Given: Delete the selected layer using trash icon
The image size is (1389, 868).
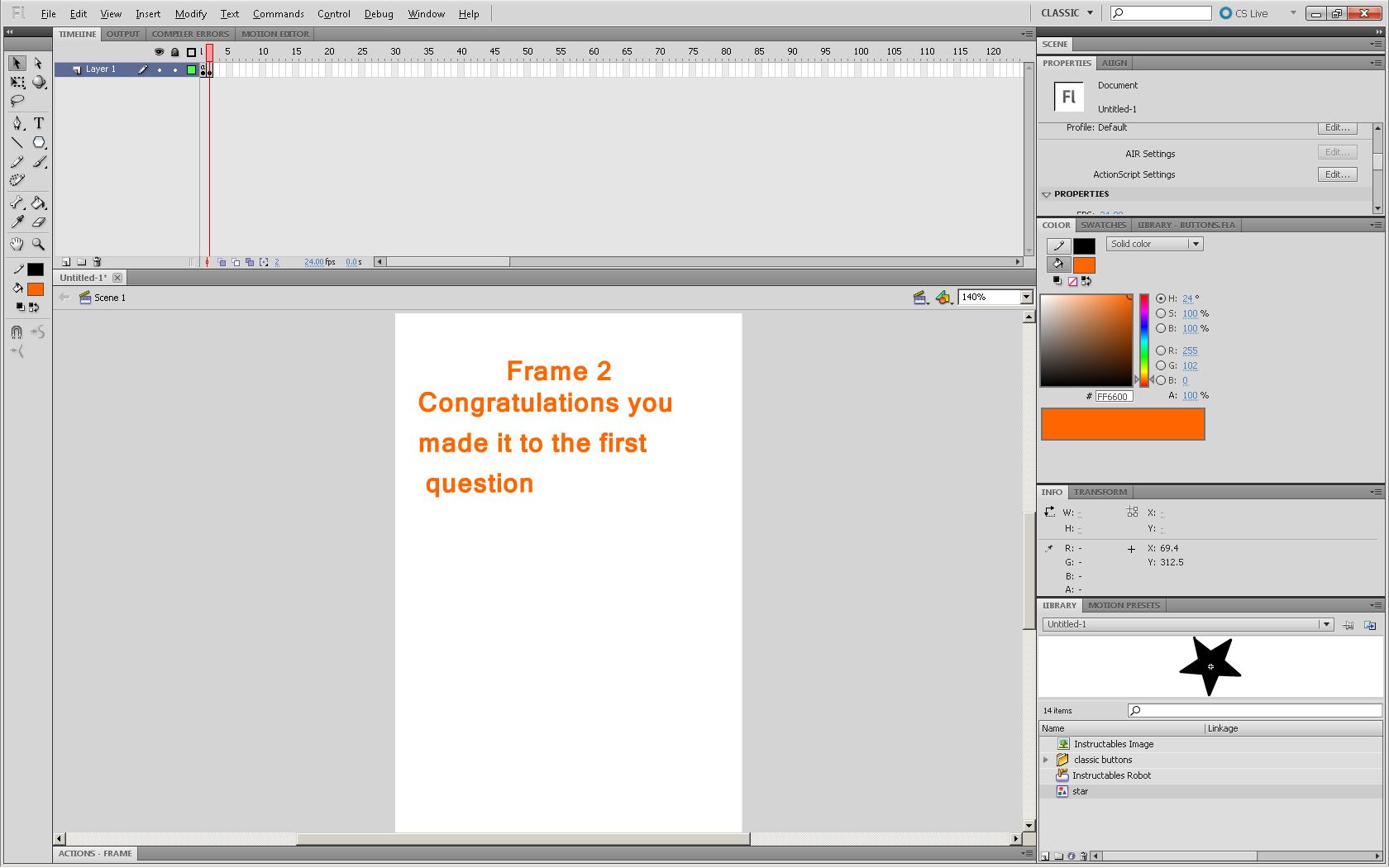Looking at the screenshot, I should (x=98, y=261).
